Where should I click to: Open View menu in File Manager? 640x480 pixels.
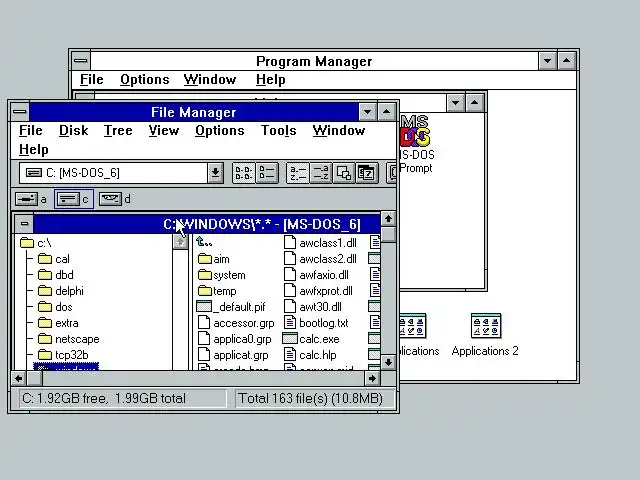point(164,131)
